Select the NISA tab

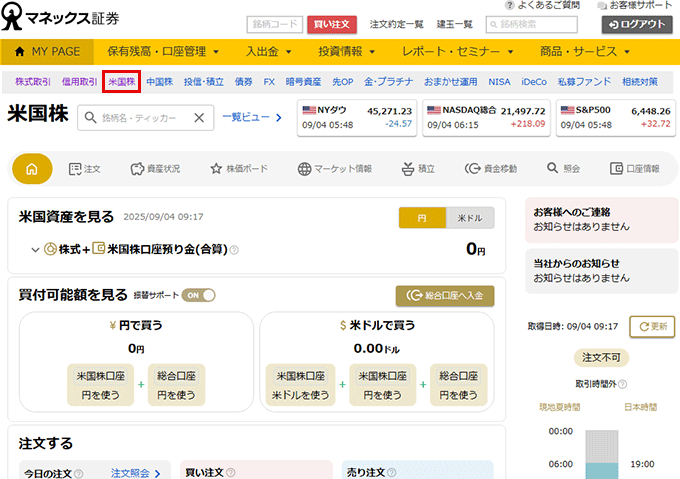tap(499, 81)
